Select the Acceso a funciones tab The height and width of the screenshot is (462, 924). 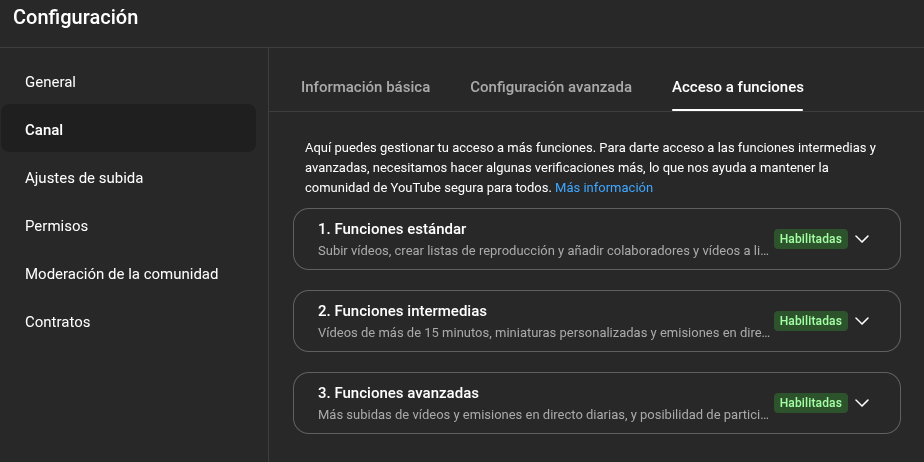point(737,87)
